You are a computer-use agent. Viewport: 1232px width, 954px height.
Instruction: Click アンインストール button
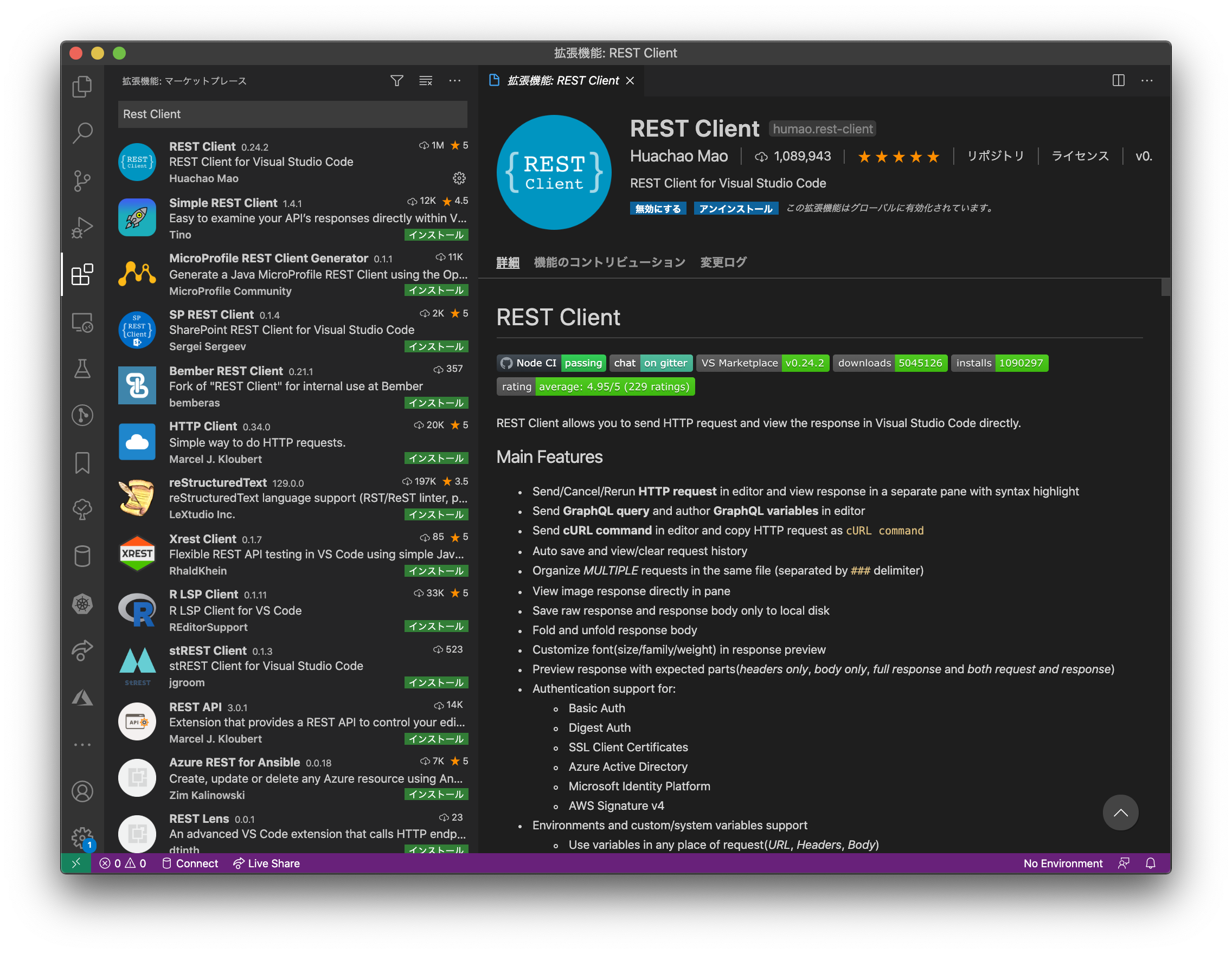pos(736,209)
